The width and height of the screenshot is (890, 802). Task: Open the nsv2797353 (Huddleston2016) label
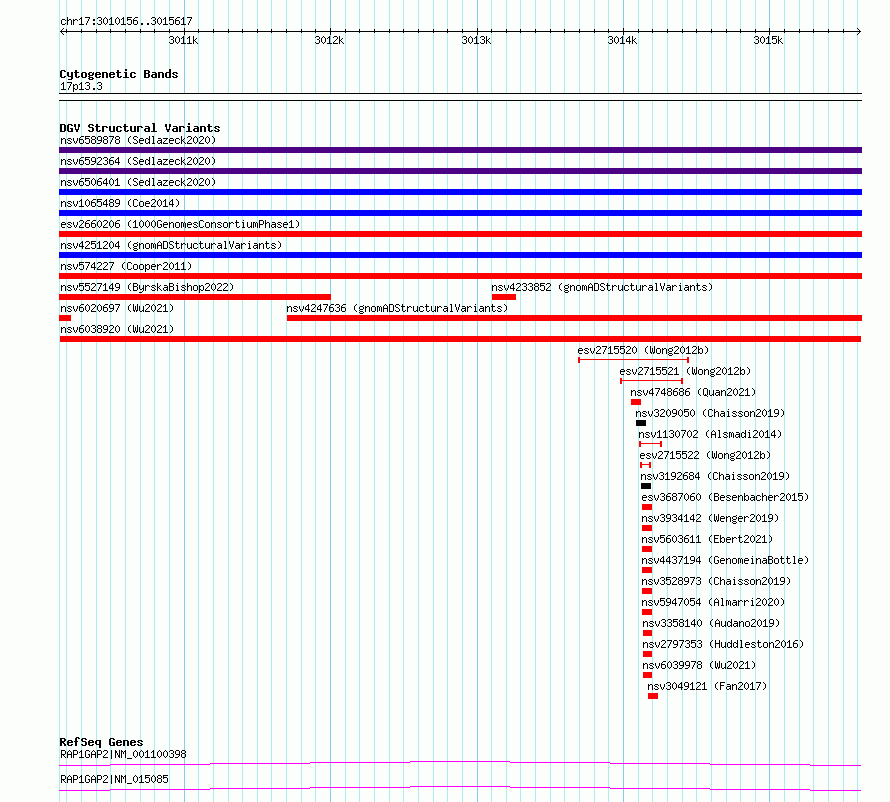pos(723,644)
